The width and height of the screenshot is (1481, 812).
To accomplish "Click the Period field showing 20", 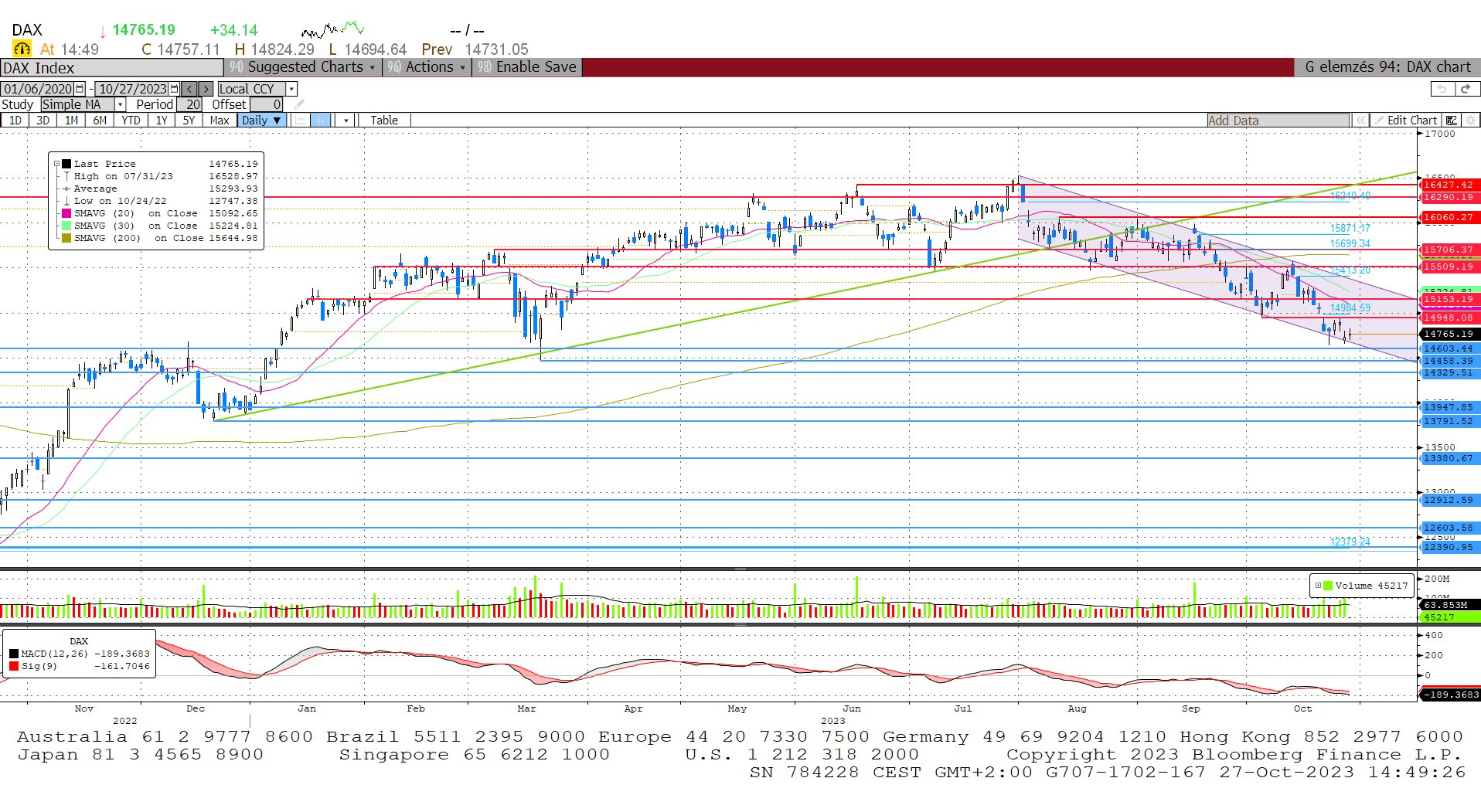I will coord(189,104).
